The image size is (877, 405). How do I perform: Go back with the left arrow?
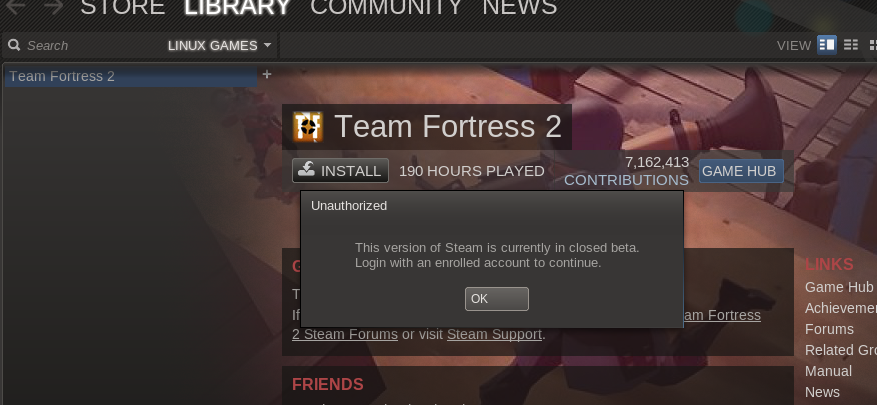pyautogui.click(x=15, y=7)
